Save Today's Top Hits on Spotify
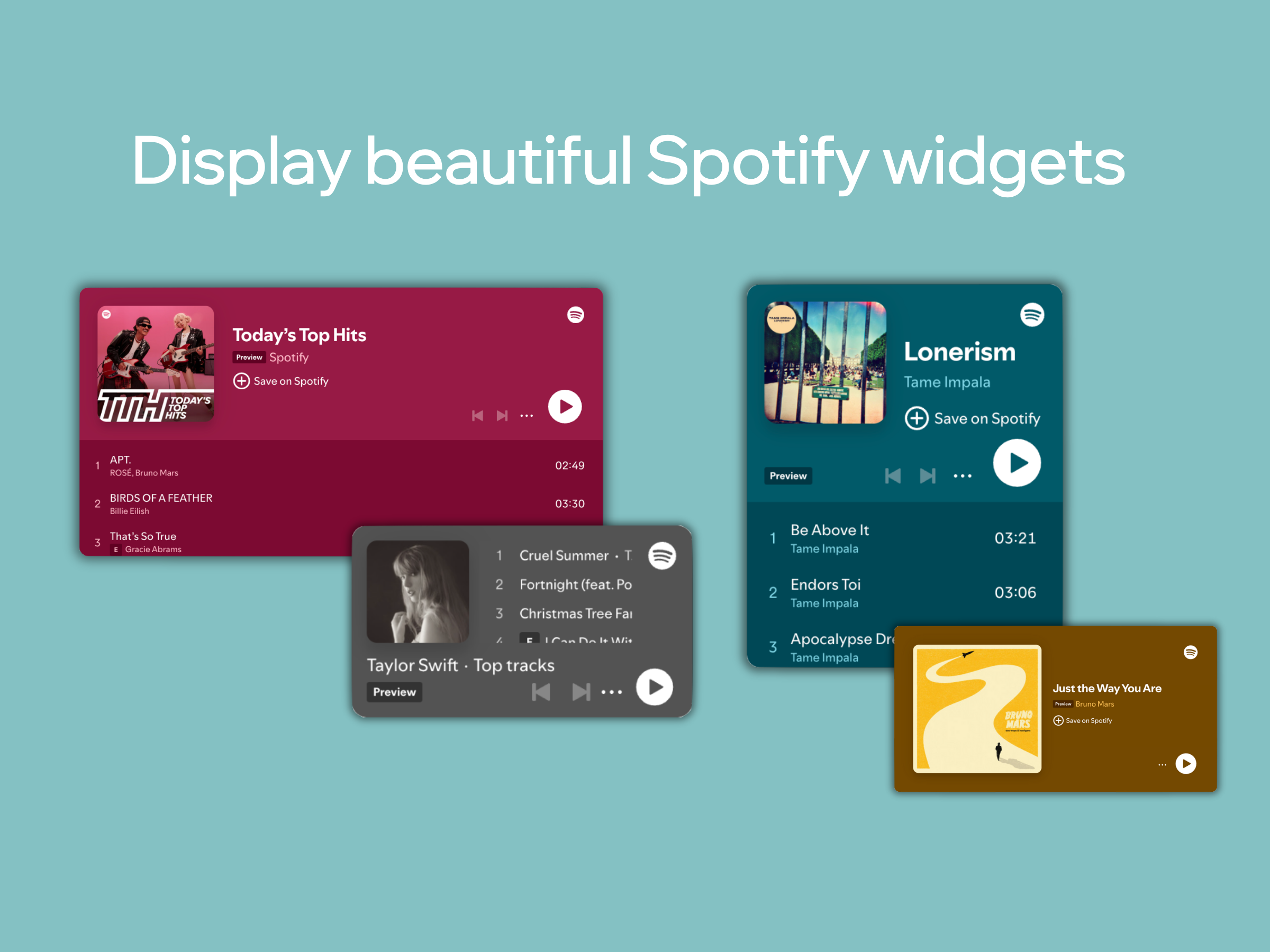 pyautogui.click(x=281, y=381)
